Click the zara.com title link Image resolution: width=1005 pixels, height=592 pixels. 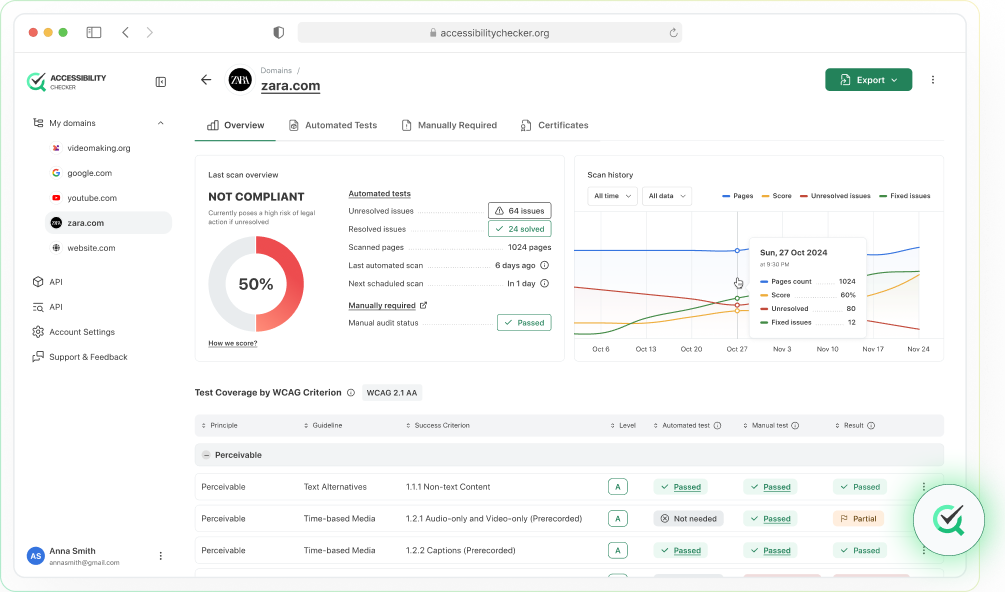click(x=290, y=86)
